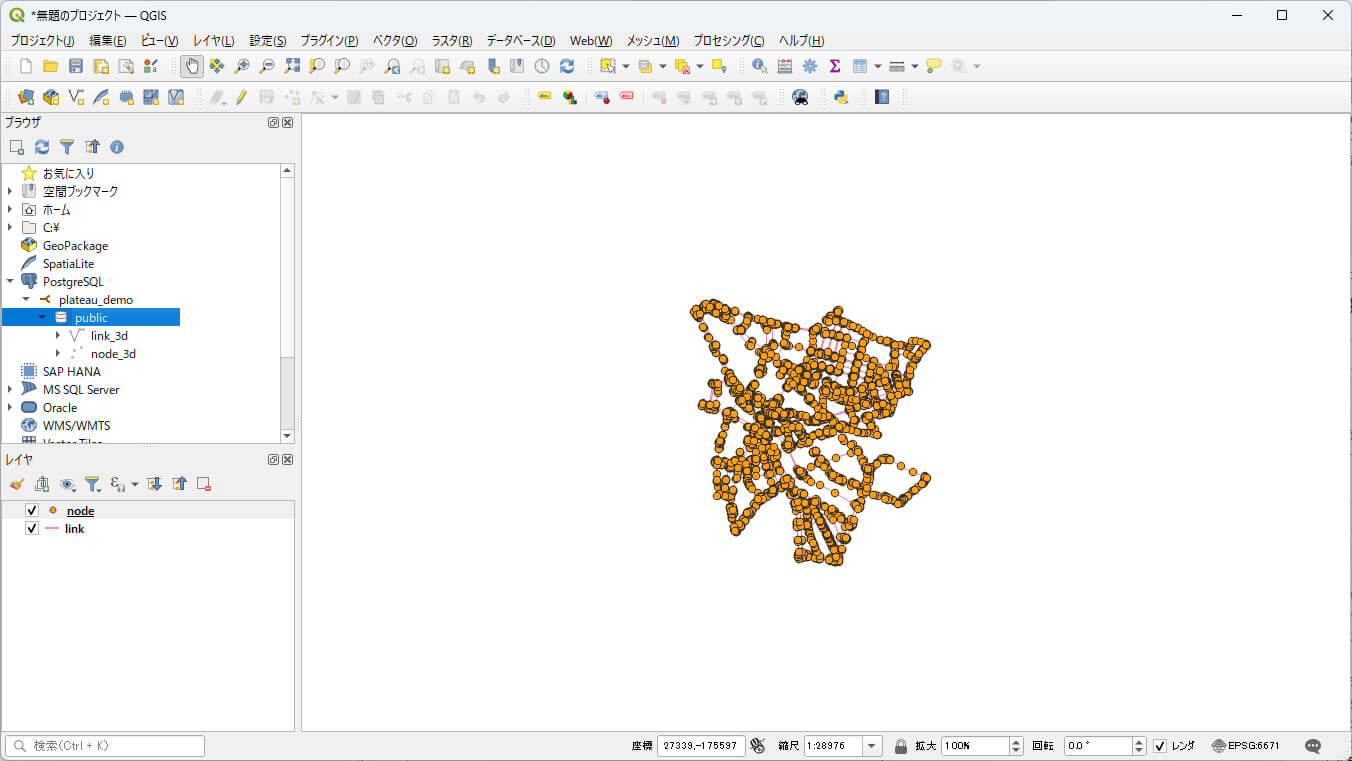Select the WMS/WMTS browser item
Screen dimensions: 1352x761
click(x=76, y=425)
